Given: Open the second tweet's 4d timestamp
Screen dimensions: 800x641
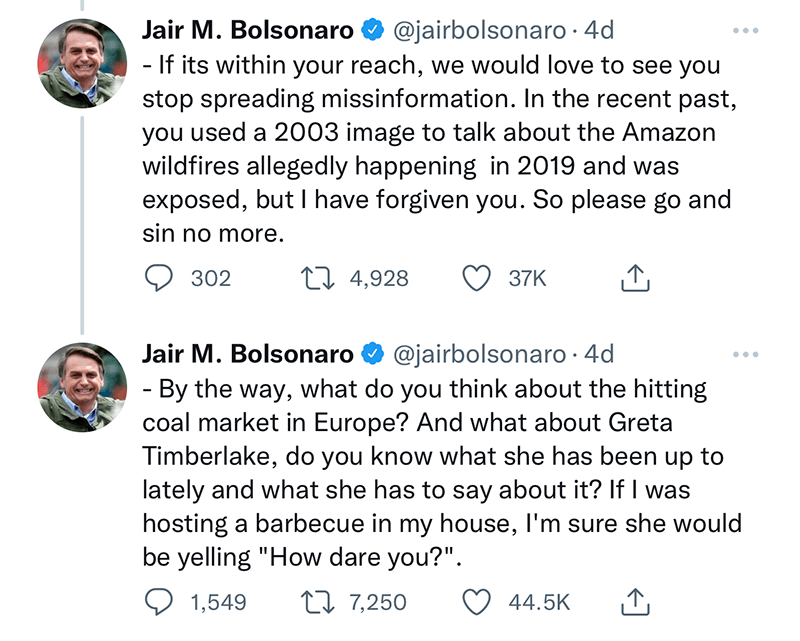Looking at the screenshot, I should pos(599,354).
